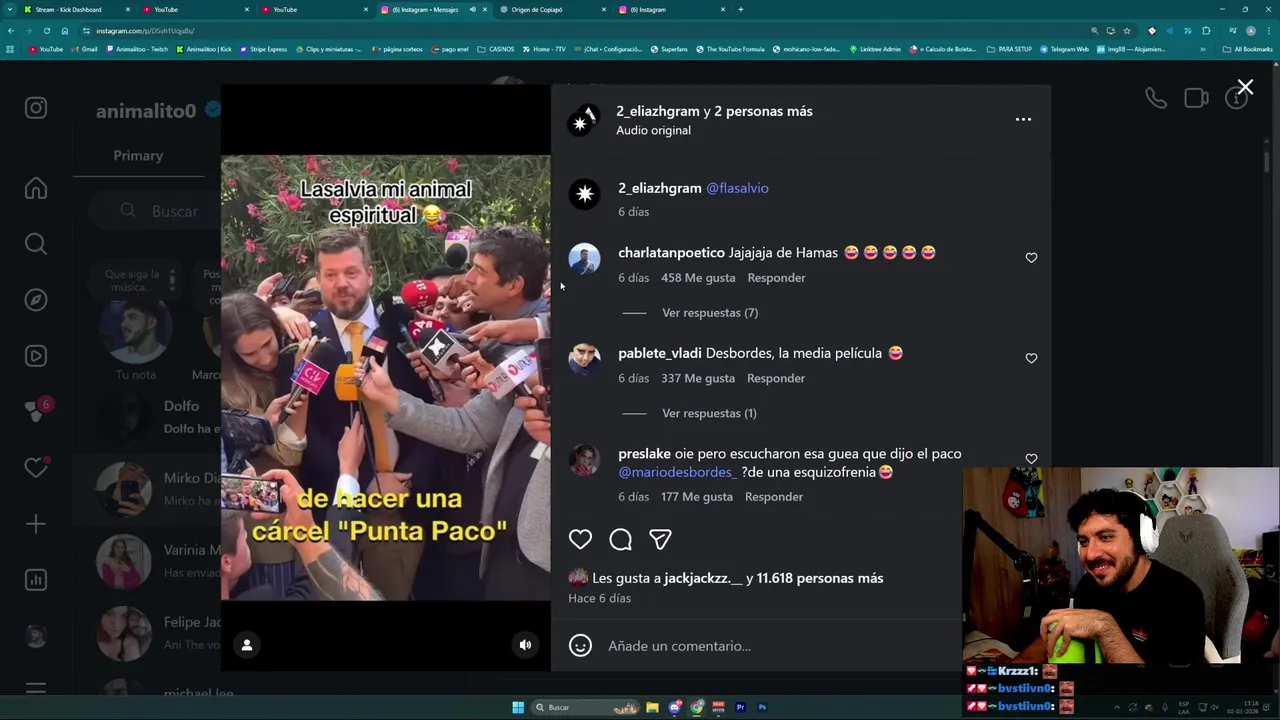Open the emoji picker in the comment box
The width and height of the screenshot is (1280, 720).
coord(580,646)
